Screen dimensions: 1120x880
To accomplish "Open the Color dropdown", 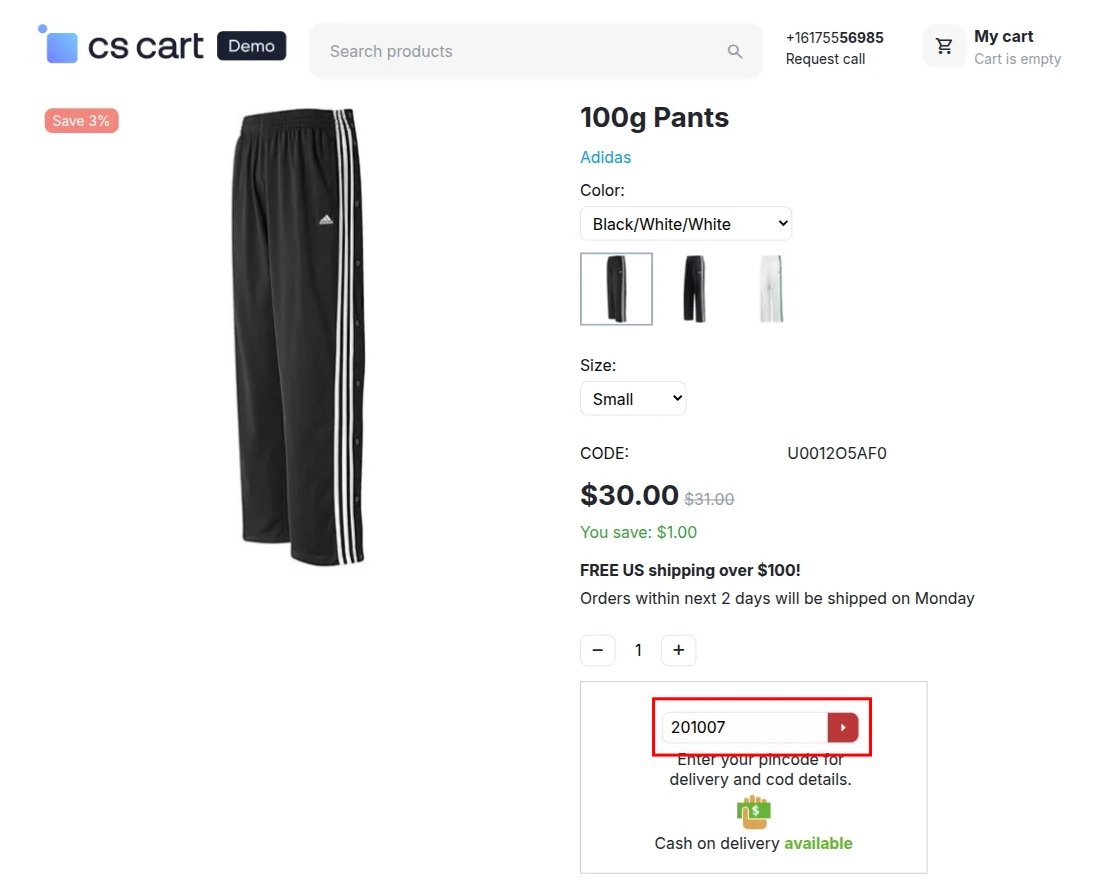I will pos(686,223).
